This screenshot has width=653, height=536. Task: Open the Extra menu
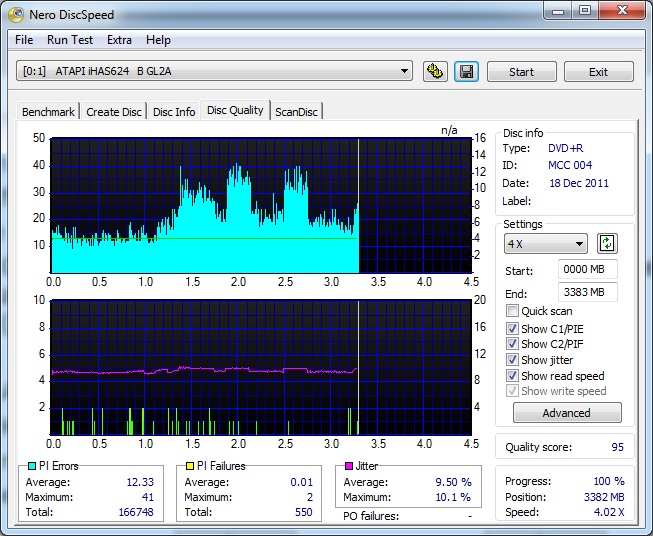pyautogui.click(x=119, y=40)
